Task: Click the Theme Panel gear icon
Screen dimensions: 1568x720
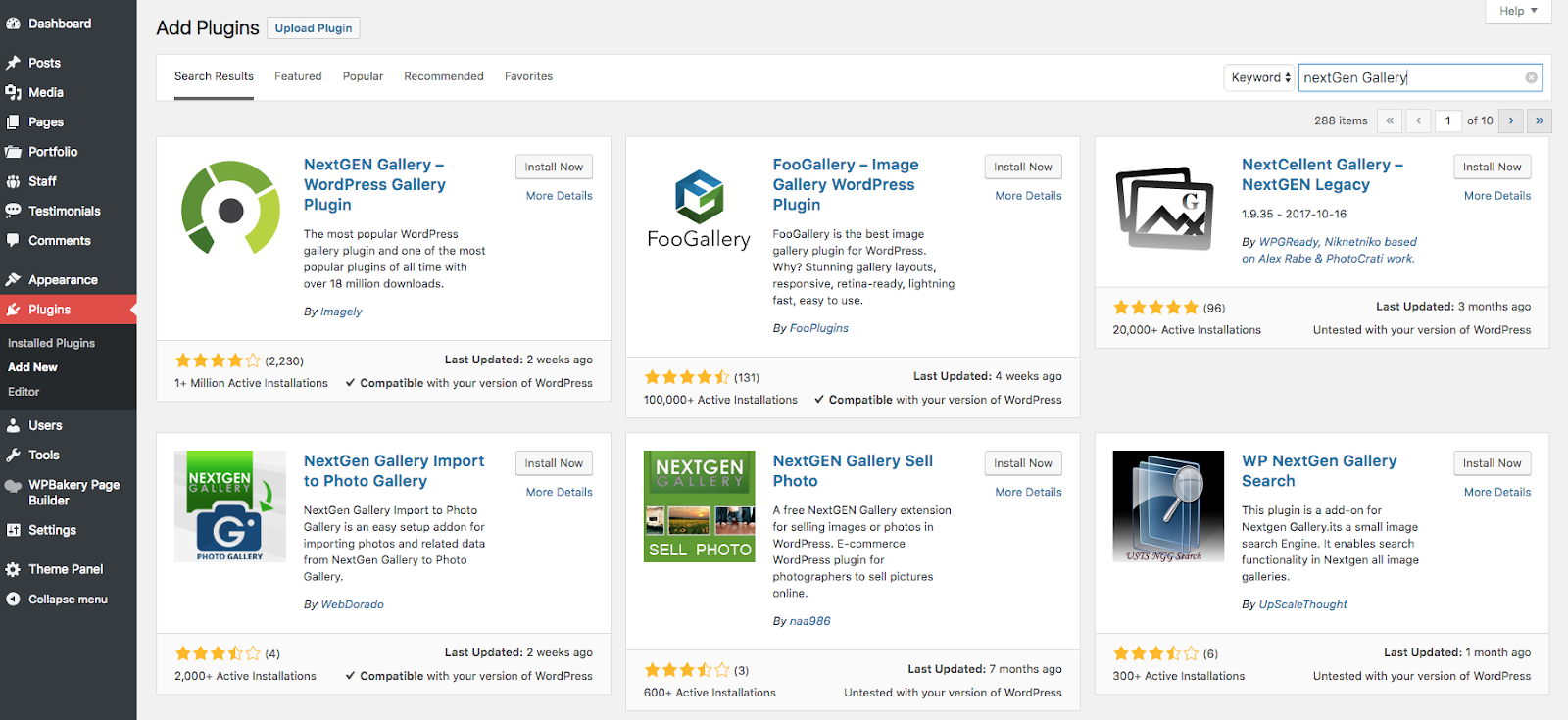Action: [x=13, y=569]
